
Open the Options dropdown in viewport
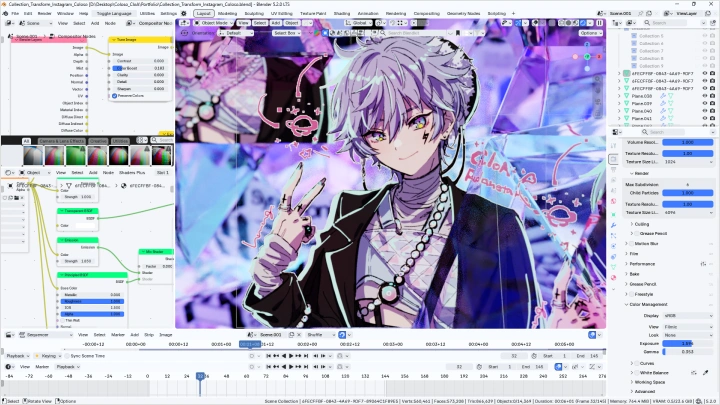590,33
